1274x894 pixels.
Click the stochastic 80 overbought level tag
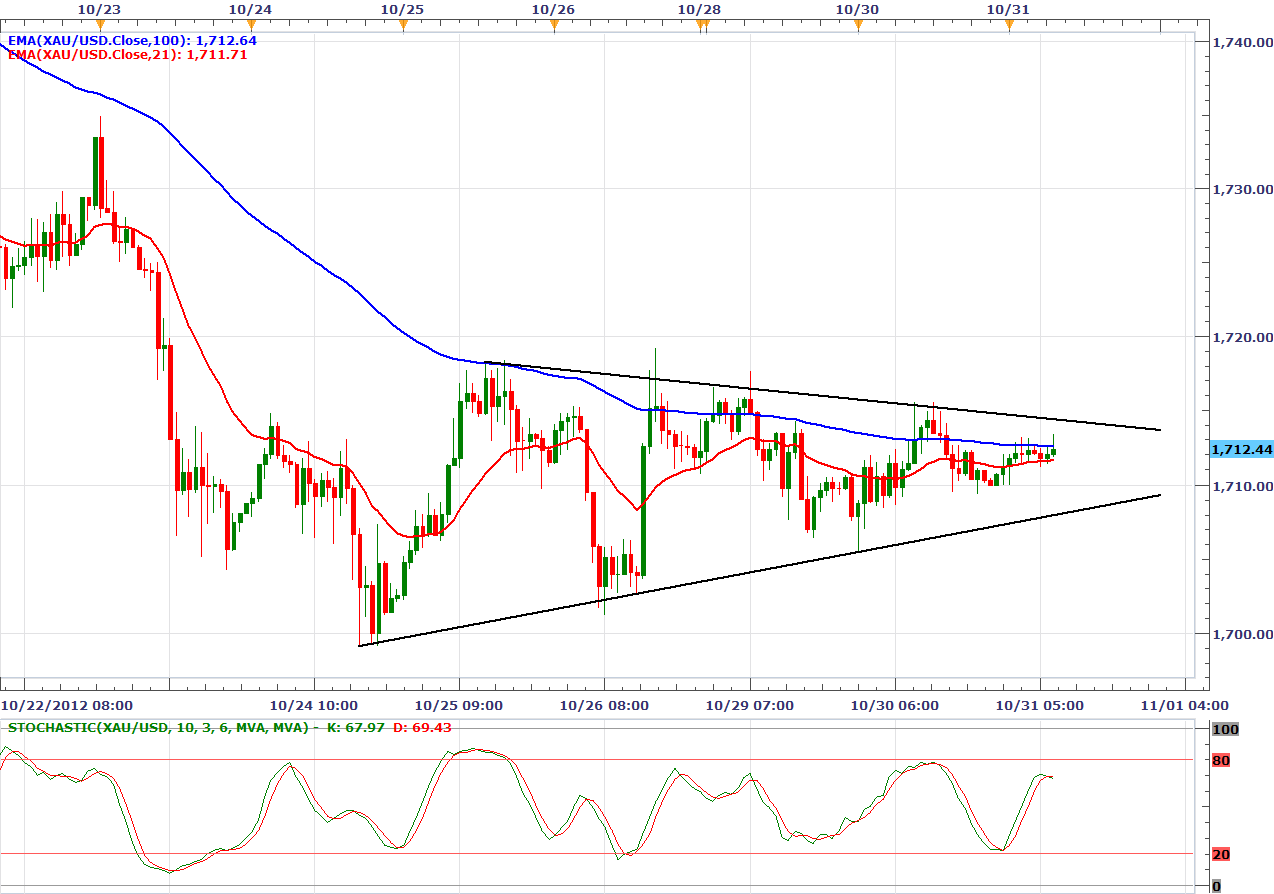click(1220, 761)
